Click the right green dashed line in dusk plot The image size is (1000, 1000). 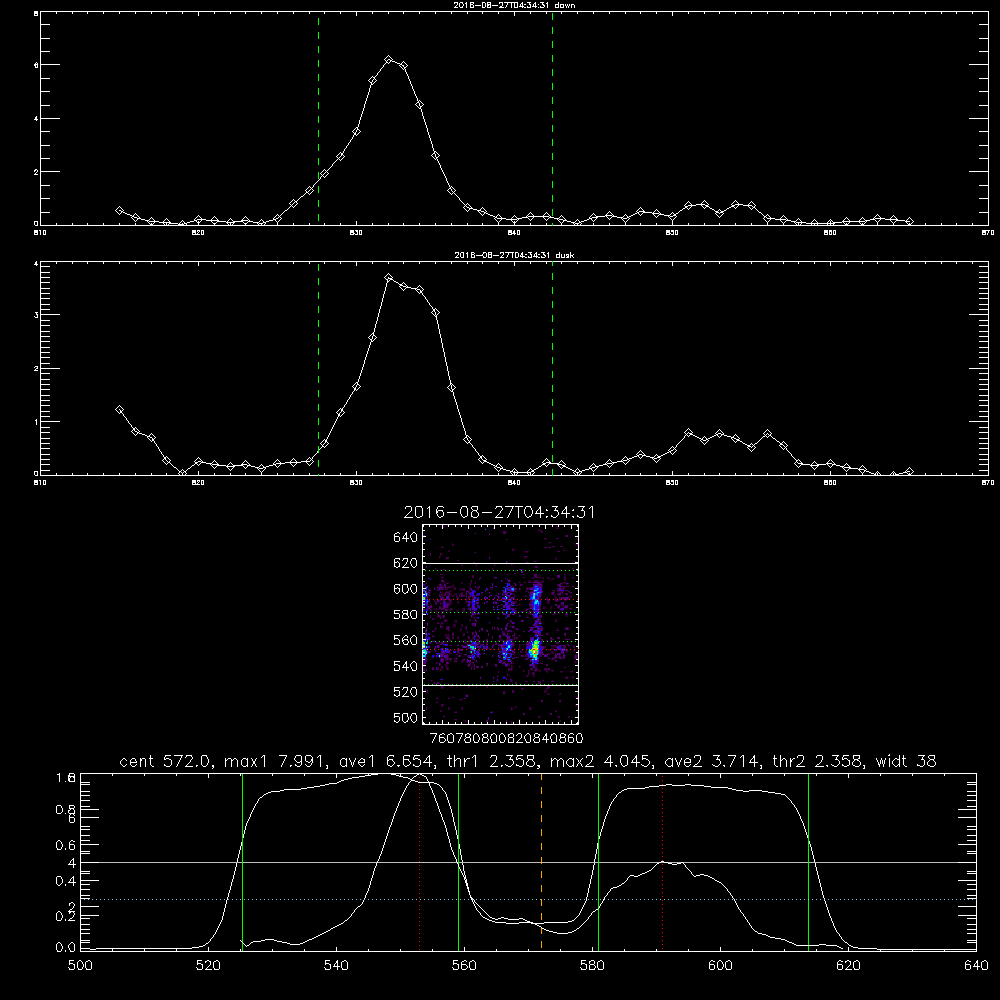coord(552,369)
